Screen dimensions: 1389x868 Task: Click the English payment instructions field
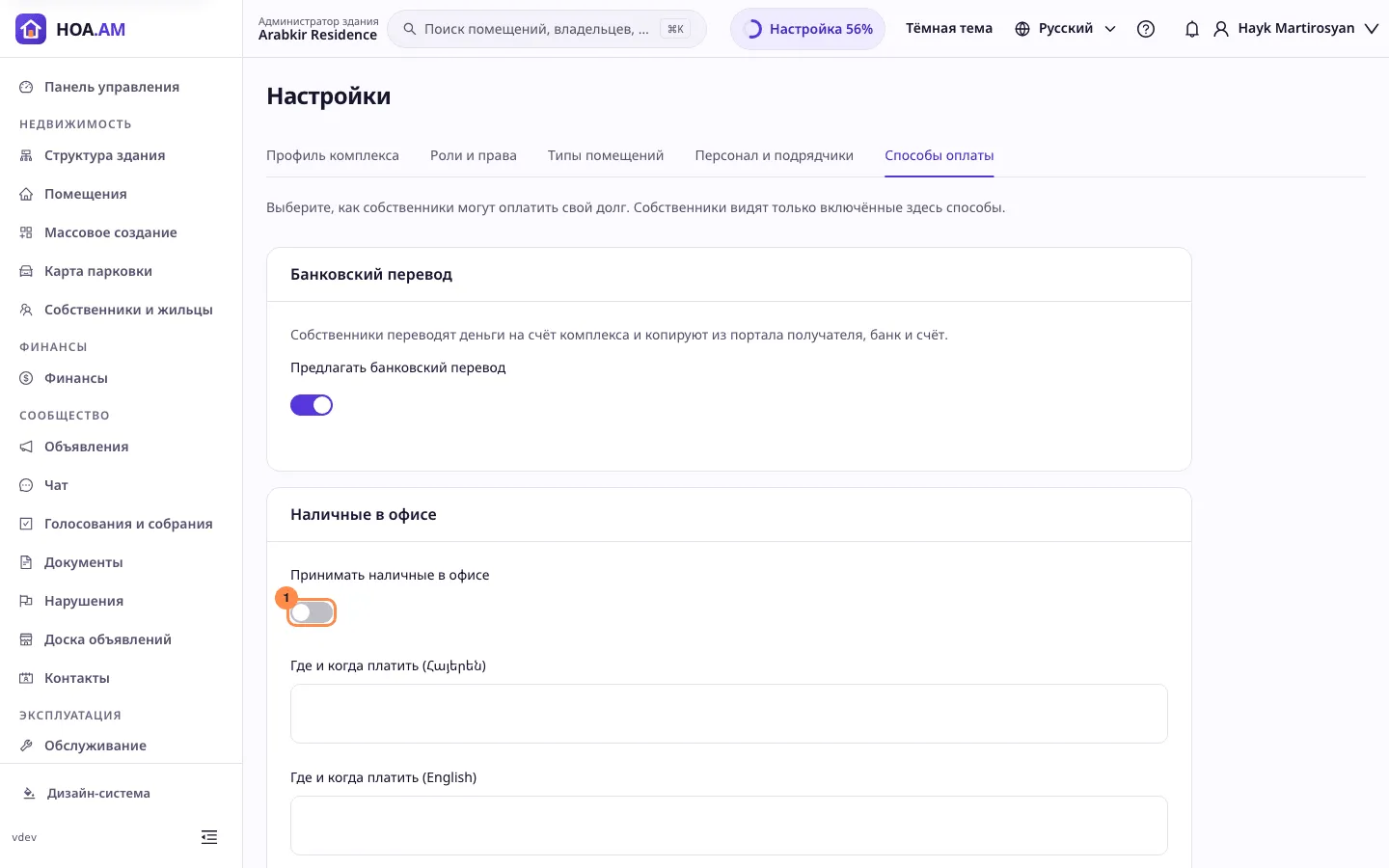point(729,826)
